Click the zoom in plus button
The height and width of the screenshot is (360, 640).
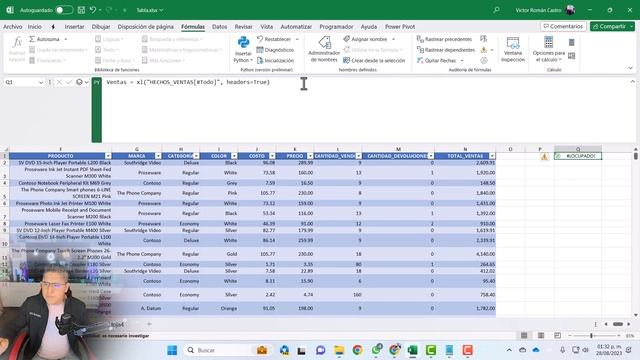(x=619, y=336)
